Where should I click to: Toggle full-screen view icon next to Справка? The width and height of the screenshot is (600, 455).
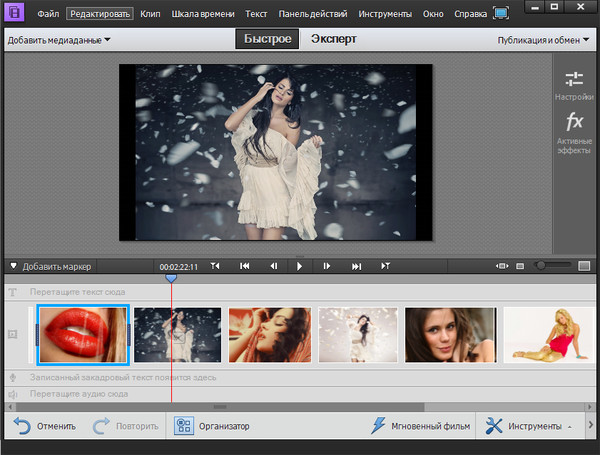(500, 14)
